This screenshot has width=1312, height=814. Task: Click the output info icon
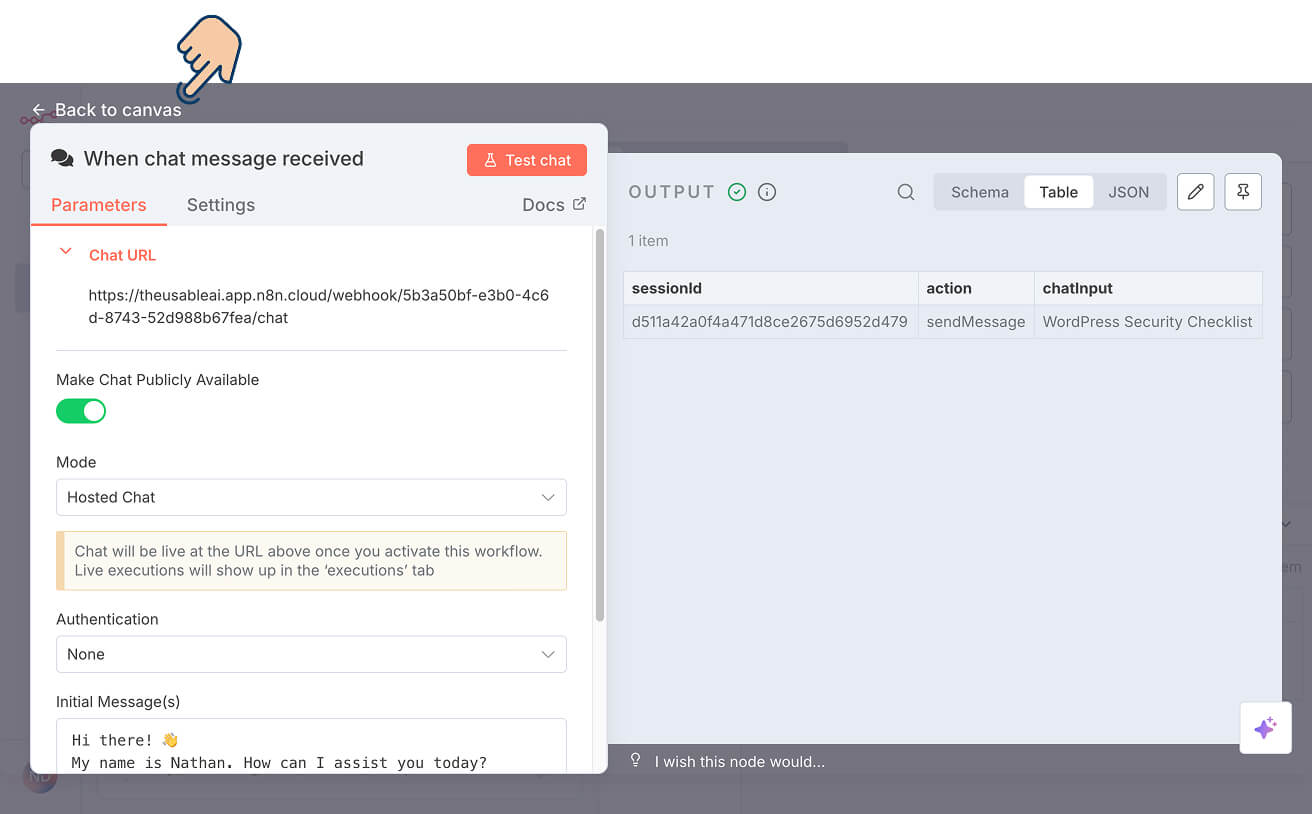(x=766, y=191)
